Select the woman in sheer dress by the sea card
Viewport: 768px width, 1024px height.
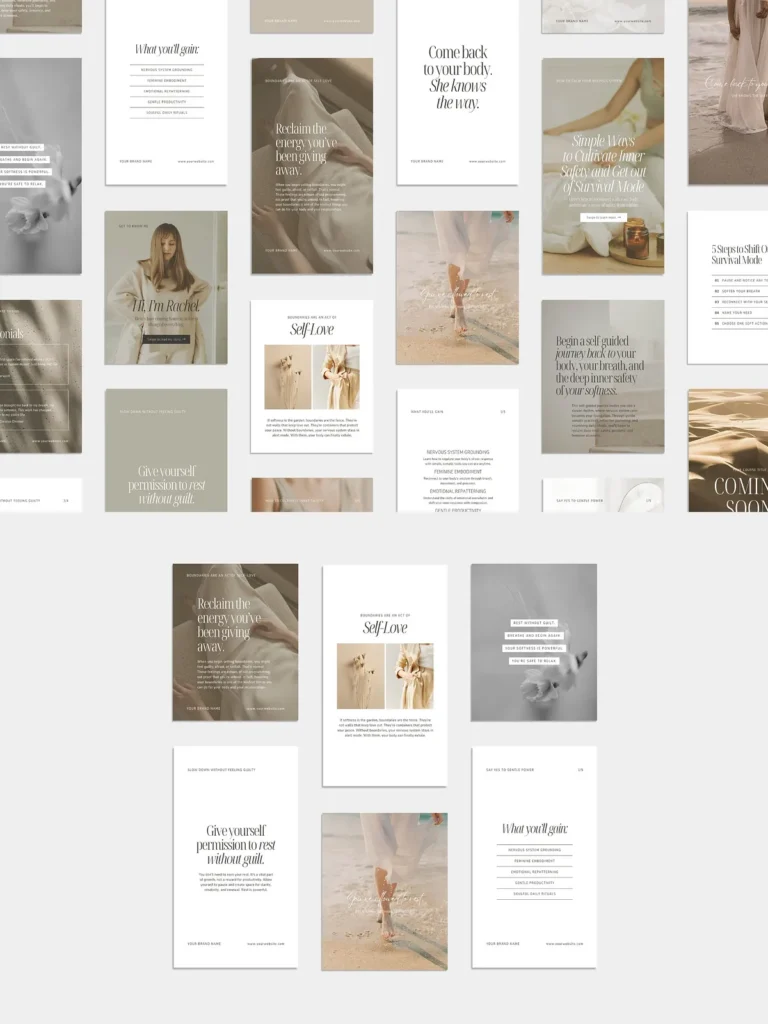coord(728,92)
